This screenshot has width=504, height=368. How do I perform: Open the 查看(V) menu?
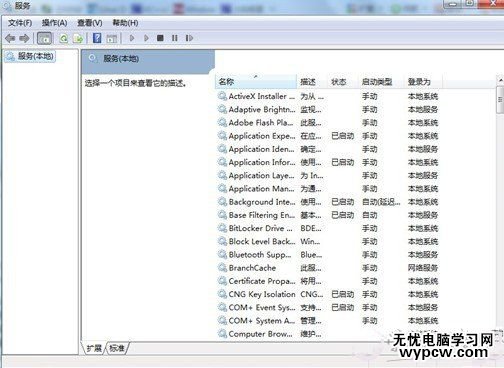click(90, 23)
